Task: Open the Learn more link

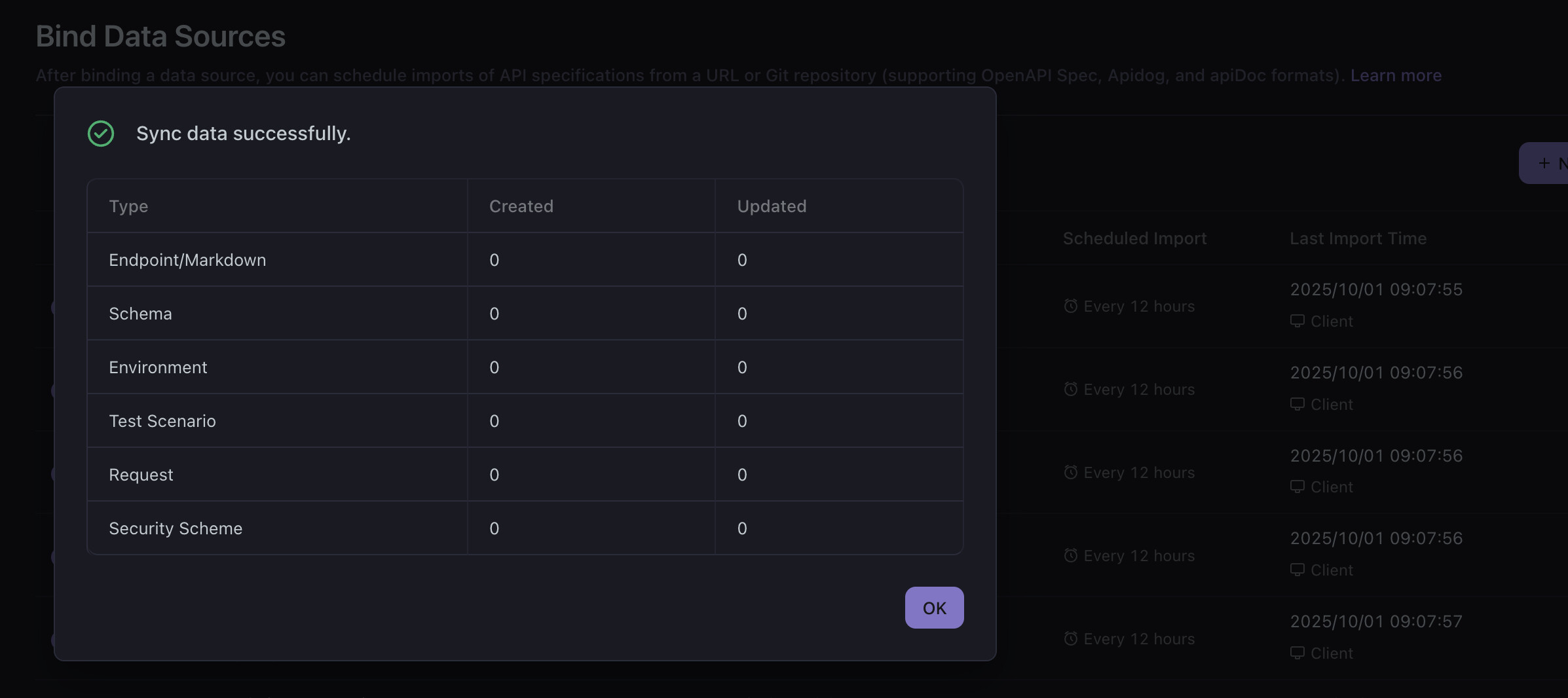Action: tap(1396, 75)
